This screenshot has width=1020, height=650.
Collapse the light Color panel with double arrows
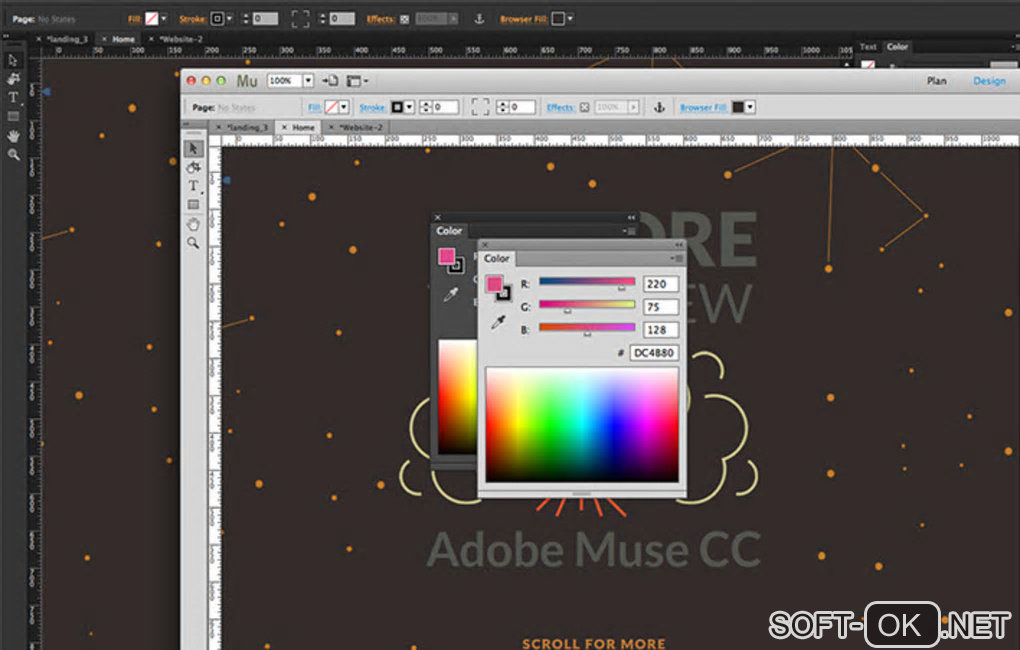point(678,245)
